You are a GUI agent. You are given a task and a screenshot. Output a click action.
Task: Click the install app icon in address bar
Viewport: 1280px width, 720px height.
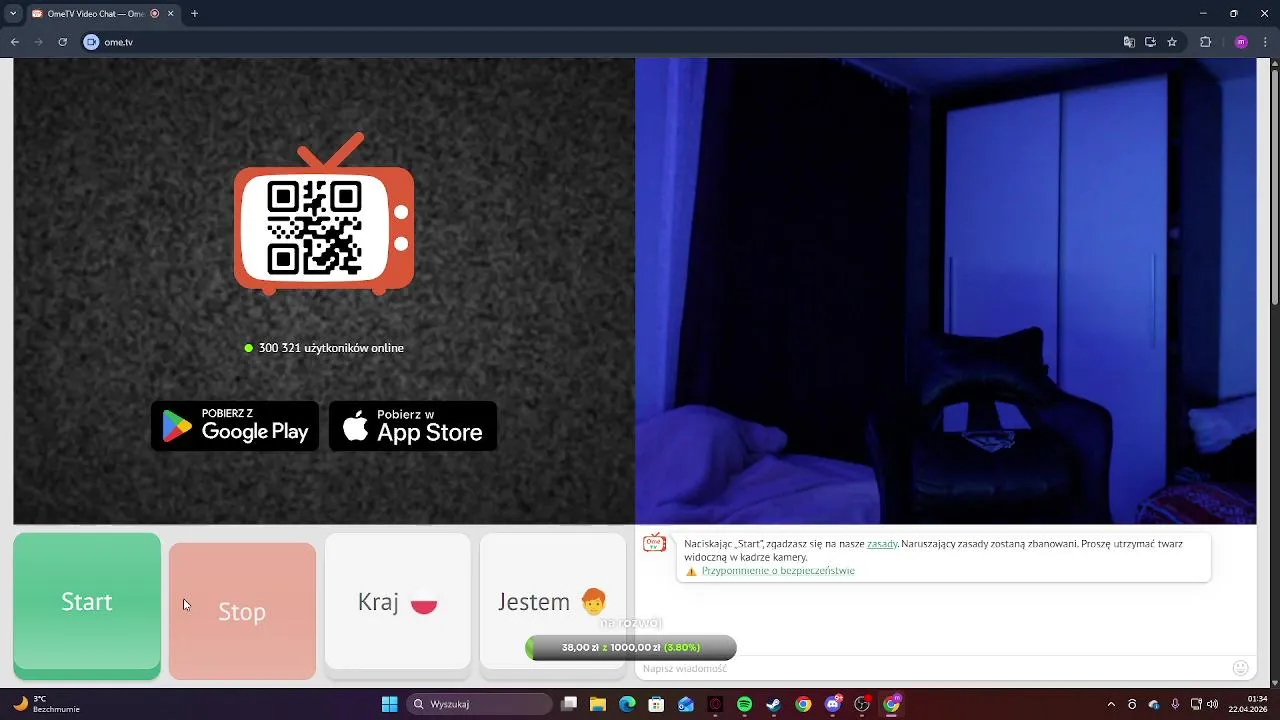(x=1150, y=42)
